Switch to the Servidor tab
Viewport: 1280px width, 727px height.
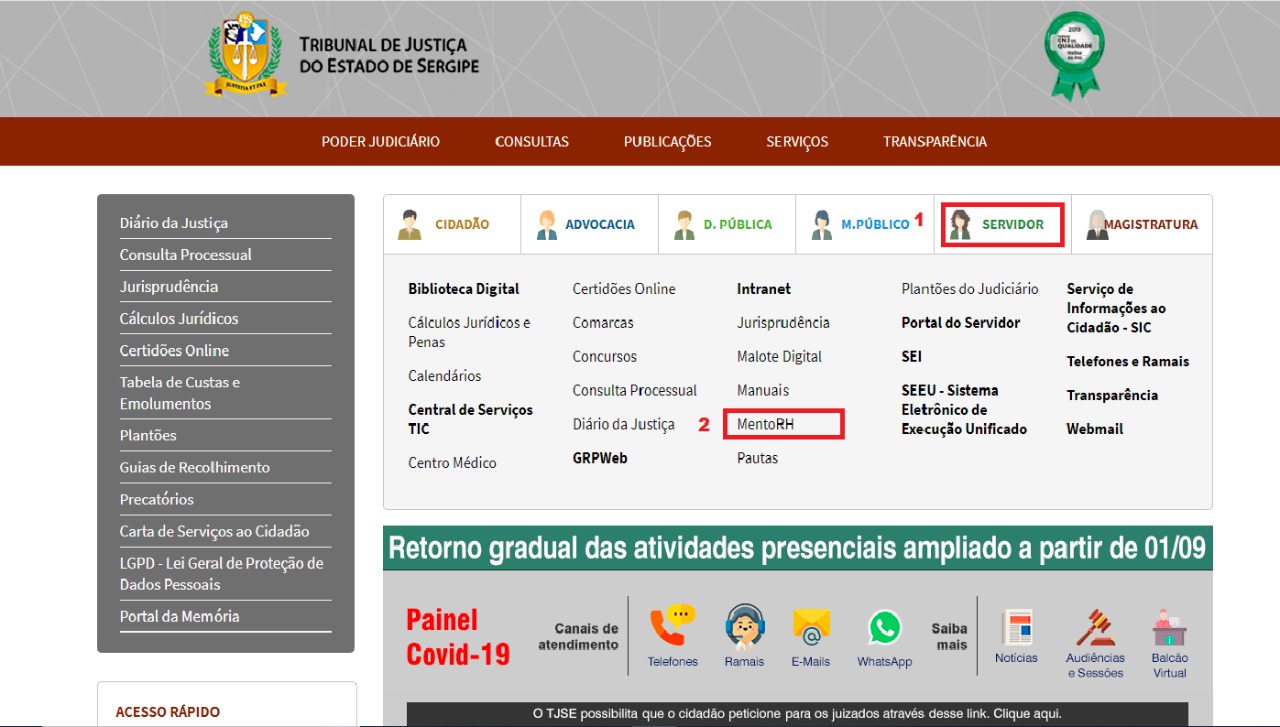[x=1002, y=224]
